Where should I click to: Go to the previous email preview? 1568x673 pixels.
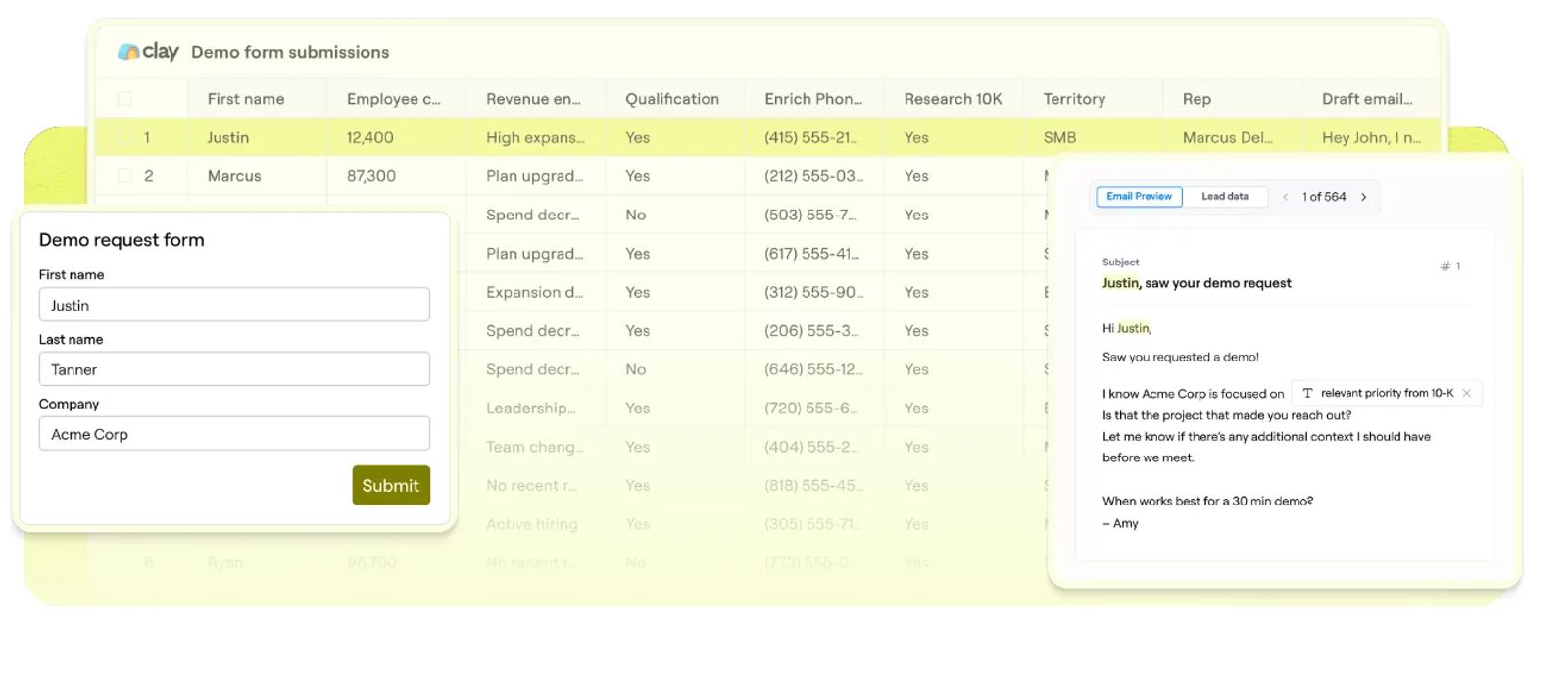click(x=1285, y=197)
